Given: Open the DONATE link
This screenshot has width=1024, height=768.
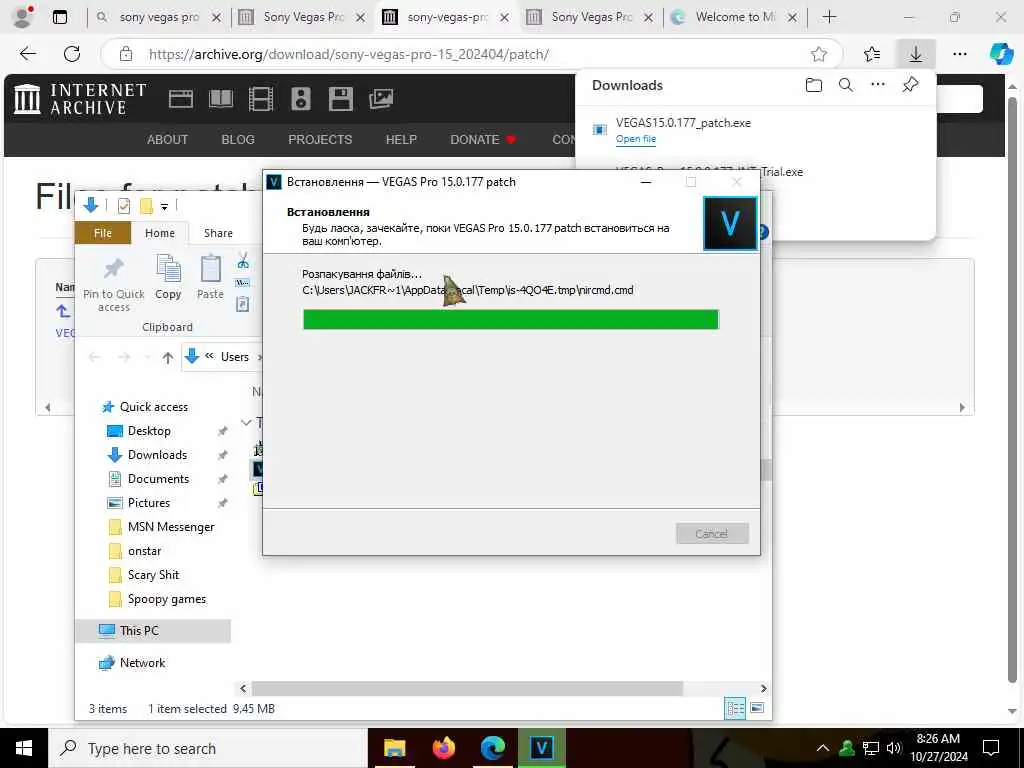Looking at the screenshot, I should 483,140.
